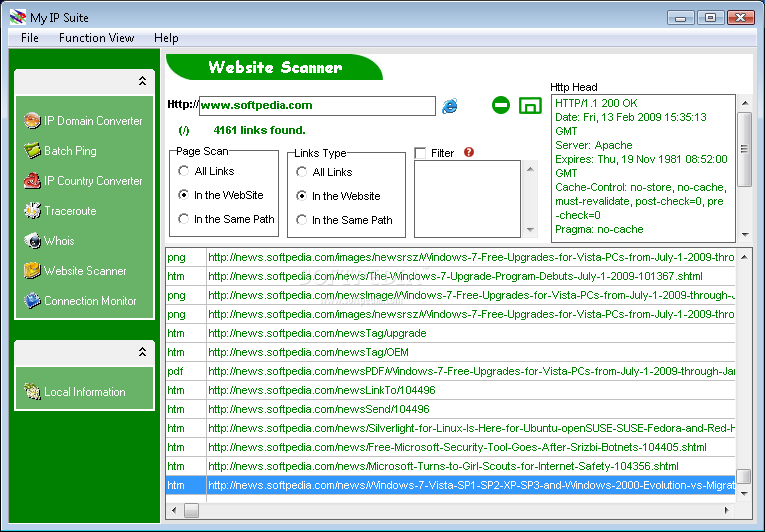Open URL in Internet Explorer icon

coord(449,106)
